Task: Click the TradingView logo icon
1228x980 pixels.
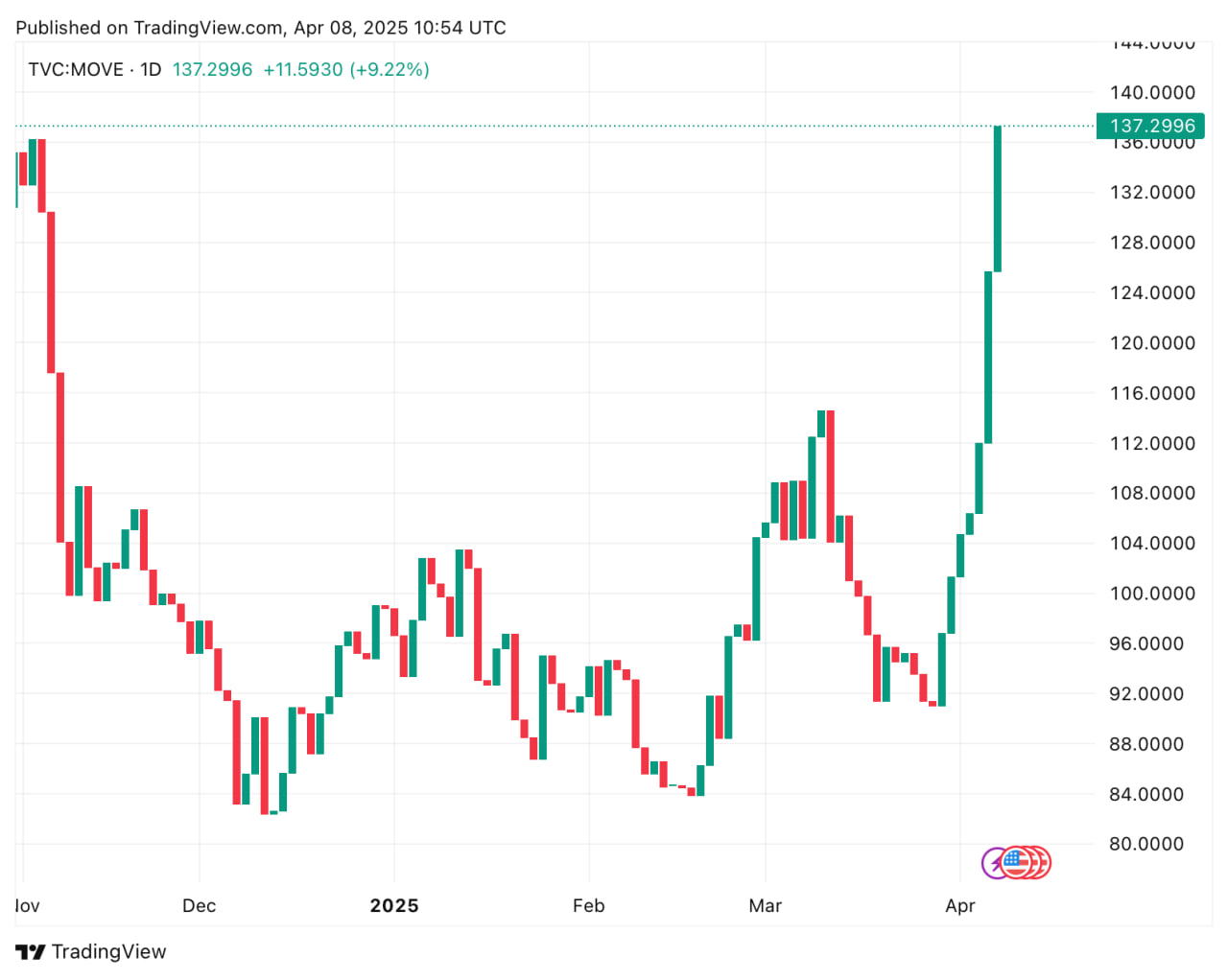Action: [x=30, y=952]
